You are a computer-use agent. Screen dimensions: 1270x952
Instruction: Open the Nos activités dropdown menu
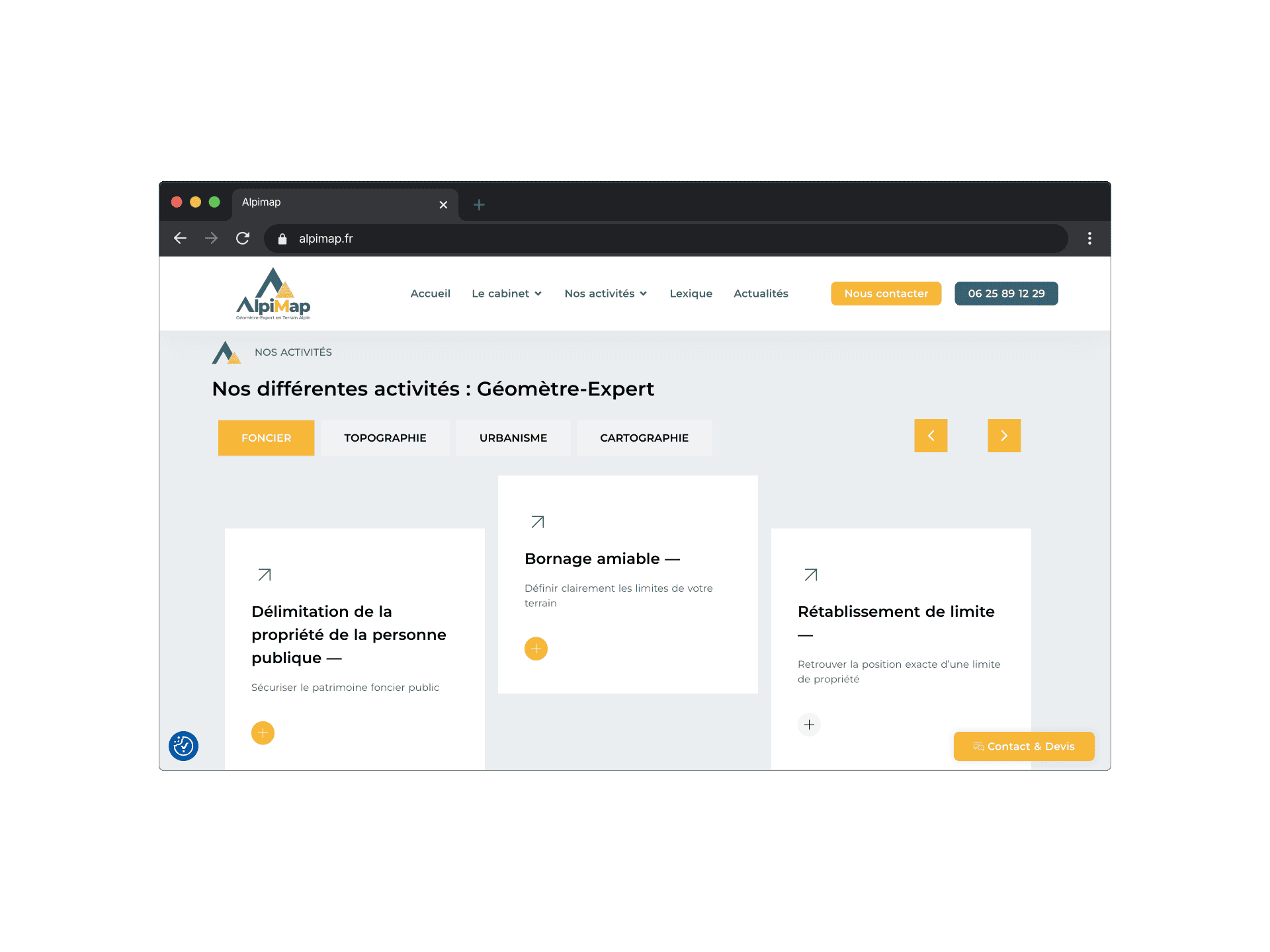[x=605, y=294]
